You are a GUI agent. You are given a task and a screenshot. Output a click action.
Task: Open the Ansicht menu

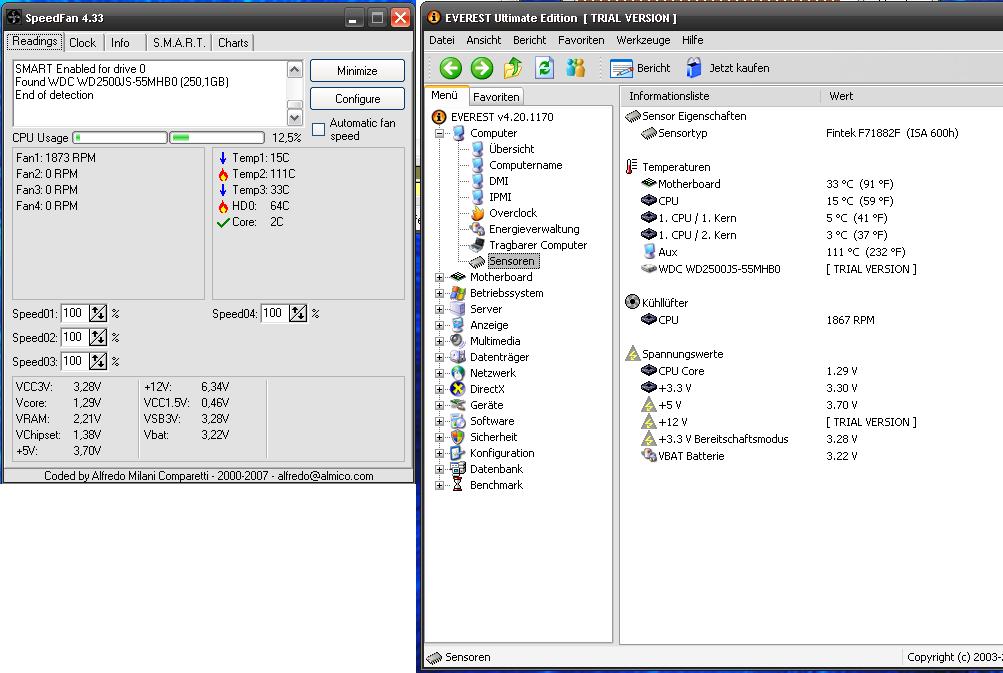pos(484,40)
